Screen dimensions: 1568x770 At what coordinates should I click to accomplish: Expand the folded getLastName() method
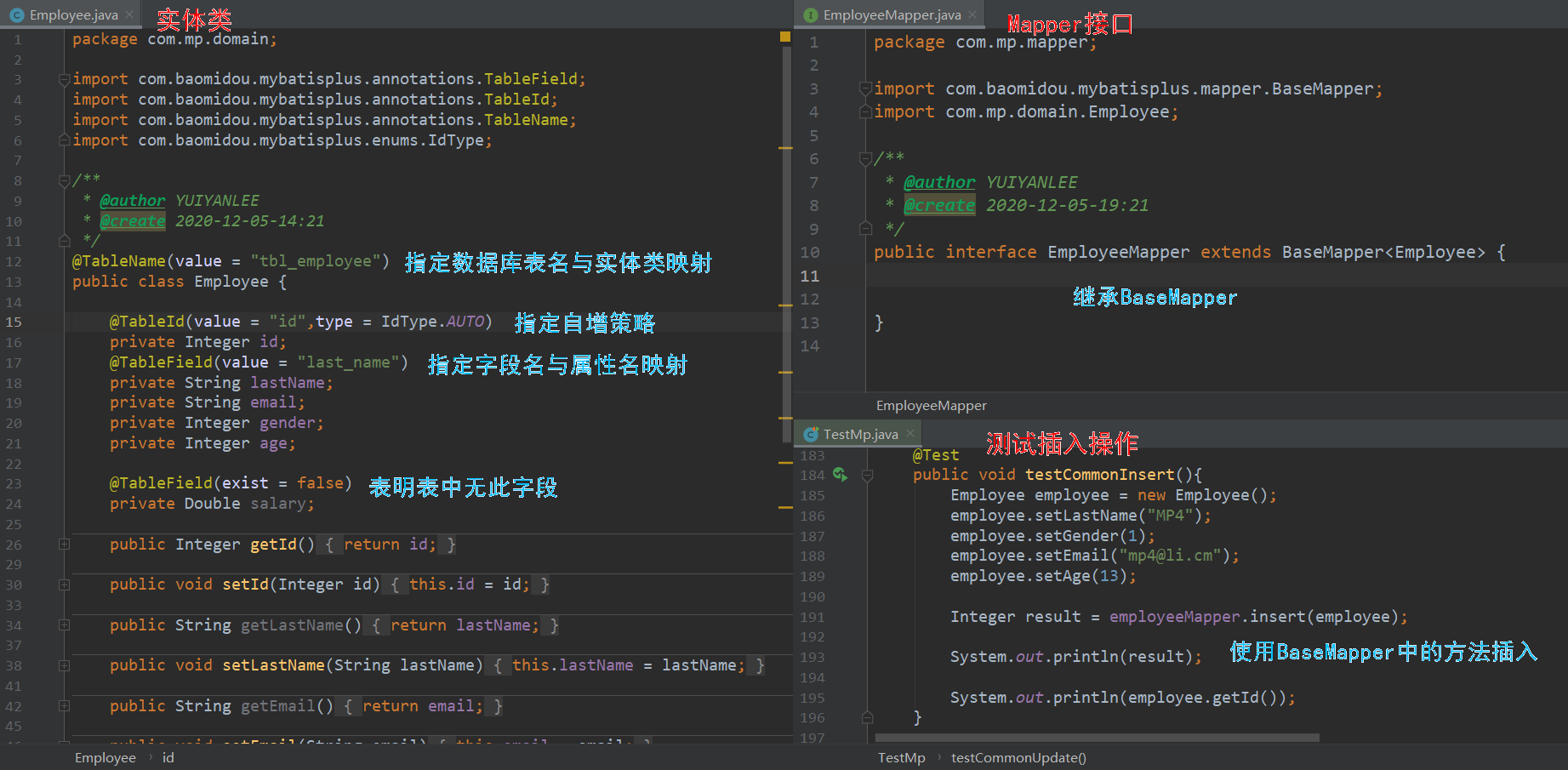point(64,625)
